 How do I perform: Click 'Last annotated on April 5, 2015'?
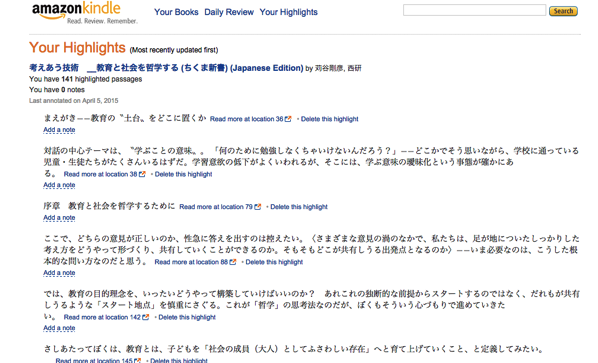click(74, 101)
